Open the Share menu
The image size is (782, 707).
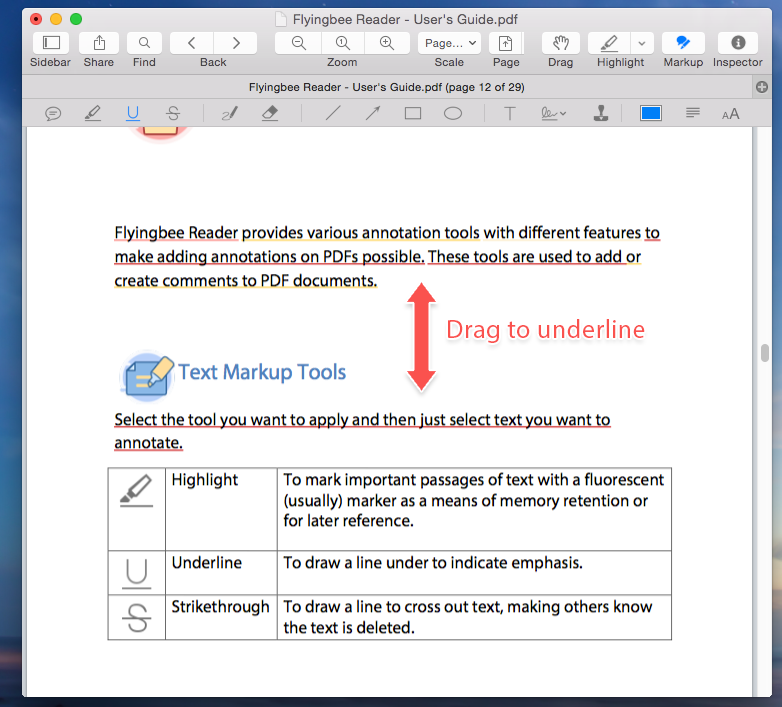coord(99,43)
